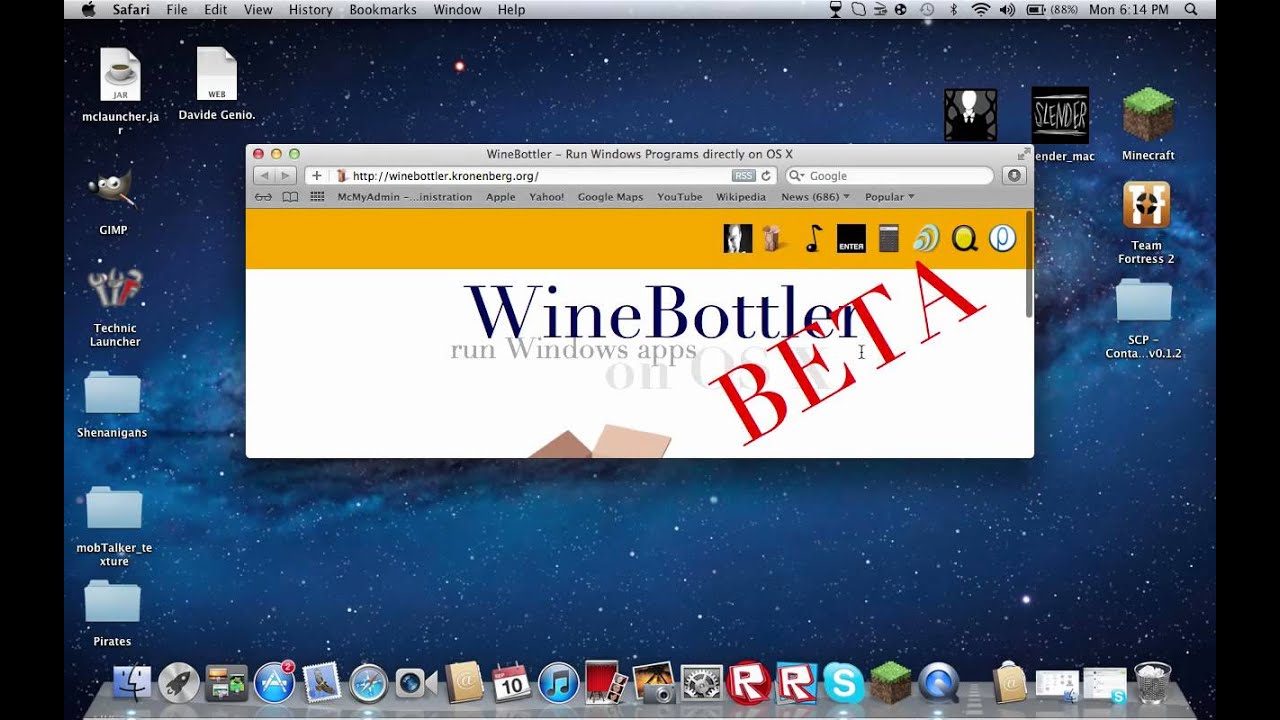The width and height of the screenshot is (1280, 720).
Task: Open the App Store in the Dock
Action: pyautogui.click(x=274, y=682)
